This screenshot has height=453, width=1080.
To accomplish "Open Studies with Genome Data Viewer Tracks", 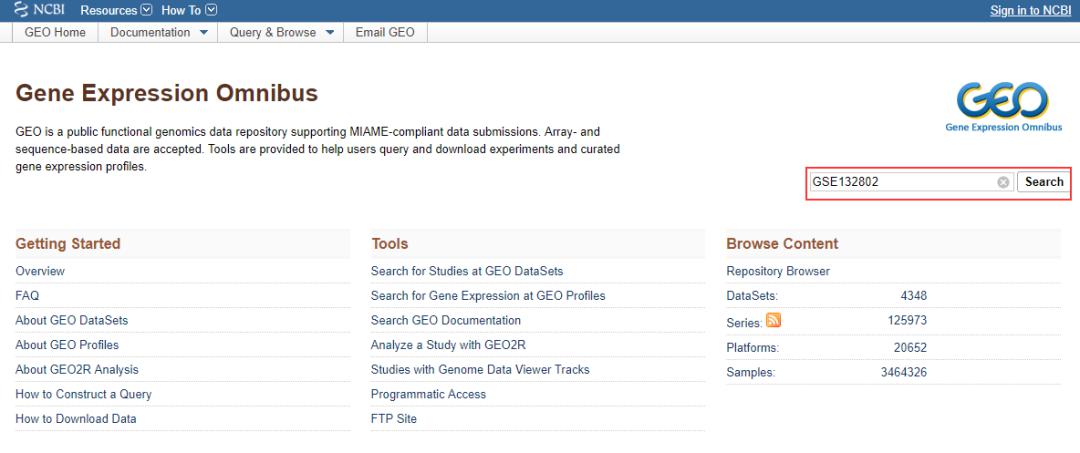I will coord(480,370).
